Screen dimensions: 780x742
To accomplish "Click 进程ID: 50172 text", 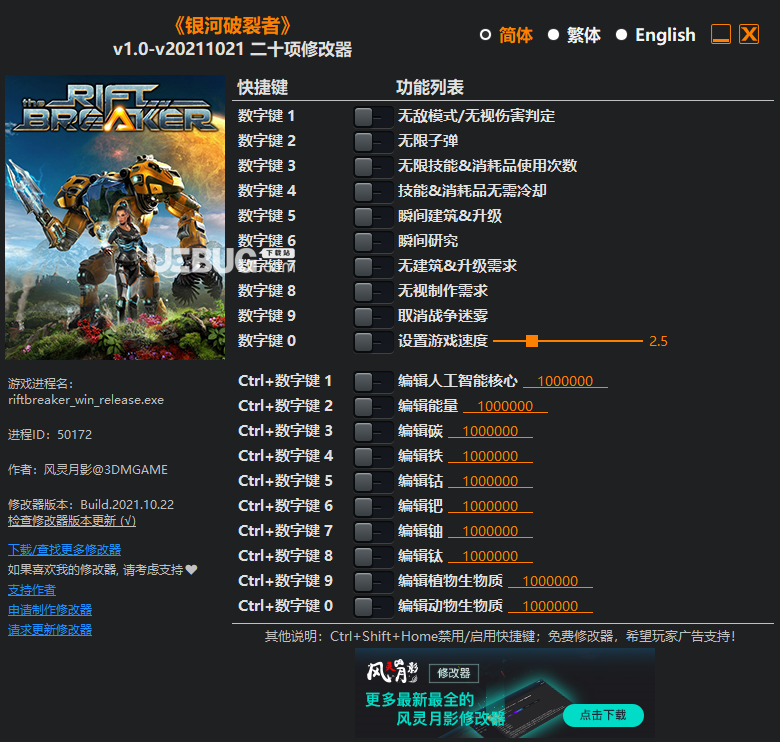I will 50,435.
